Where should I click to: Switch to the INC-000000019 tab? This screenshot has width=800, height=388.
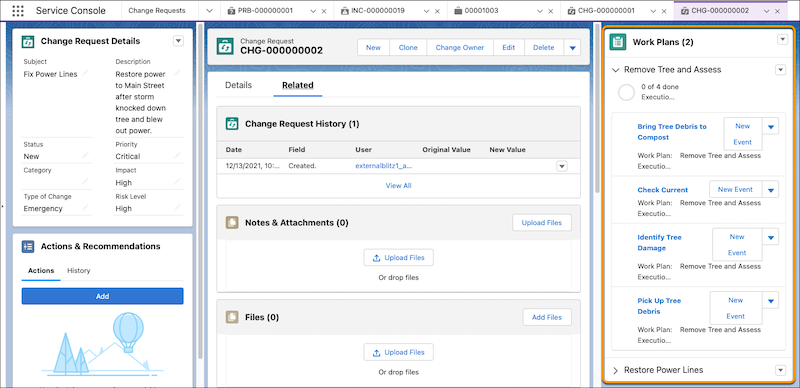[x=379, y=10]
